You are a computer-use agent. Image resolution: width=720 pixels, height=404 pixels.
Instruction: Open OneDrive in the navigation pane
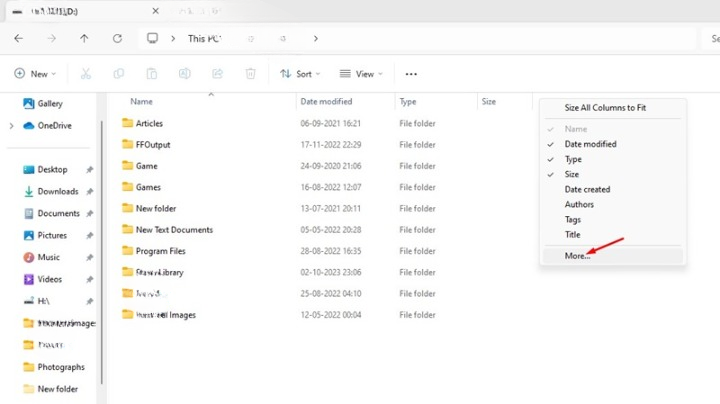(47, 125)
